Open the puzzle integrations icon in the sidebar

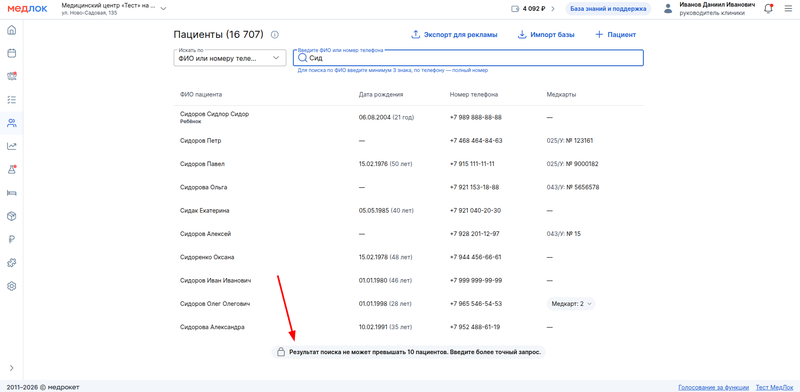(x=11, y=263)
